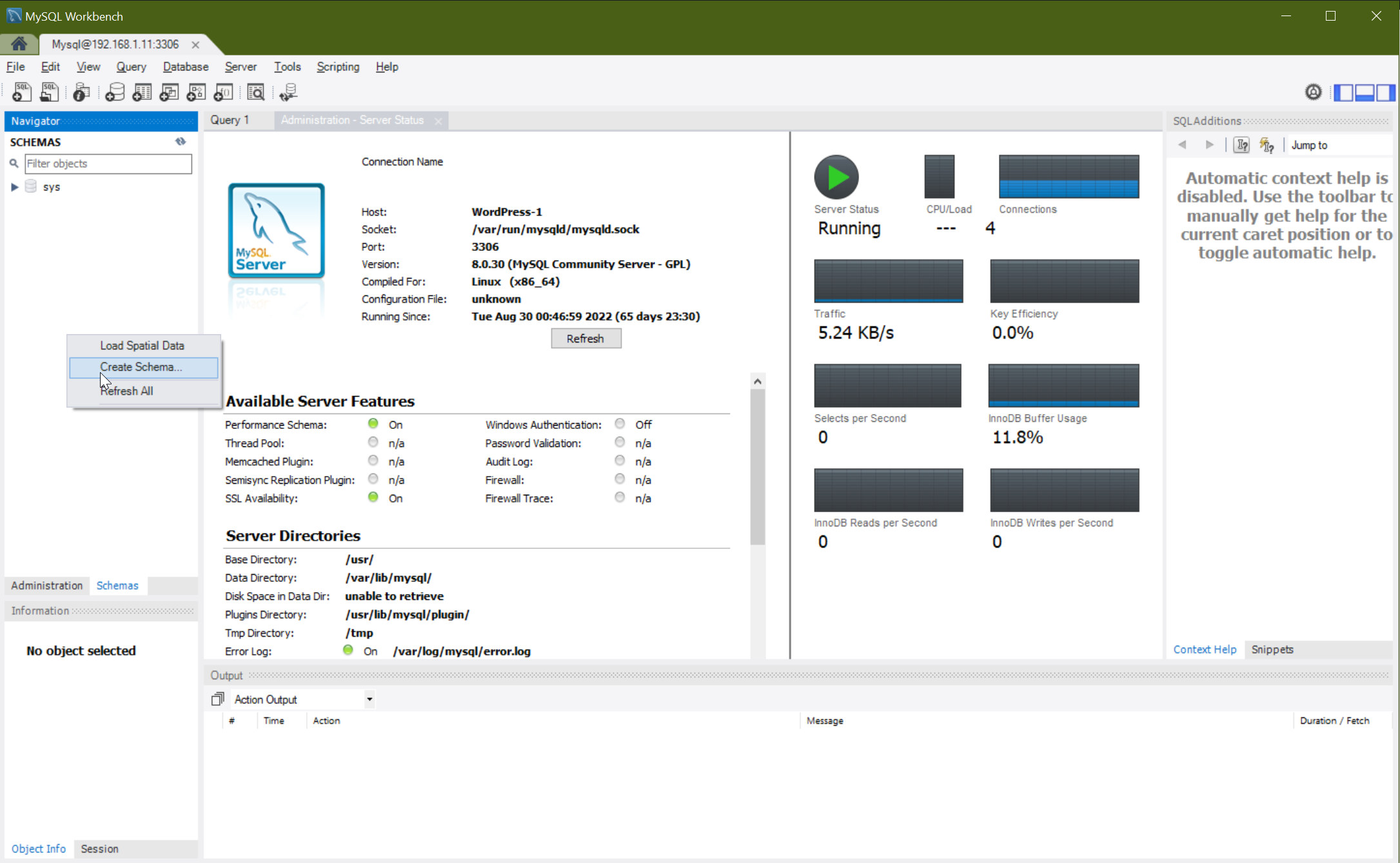Screen dimensions: 1400x863
Task: Toggle the right sidebar panel icon
Action: 1385,92
